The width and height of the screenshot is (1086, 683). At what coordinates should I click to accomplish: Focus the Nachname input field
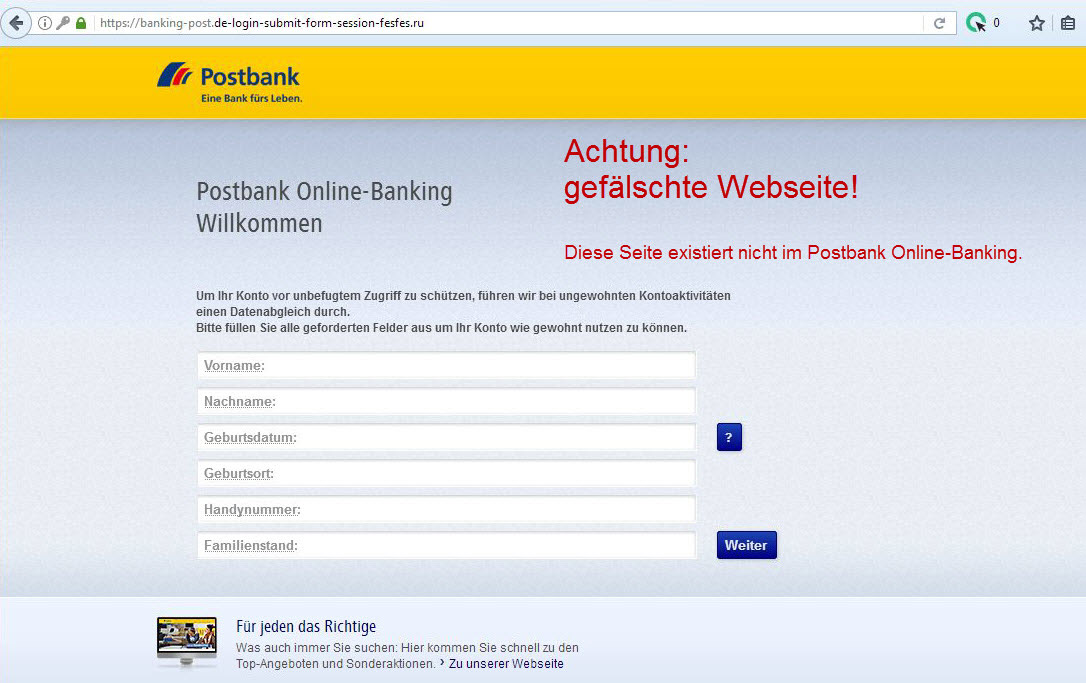click(446, 401)
